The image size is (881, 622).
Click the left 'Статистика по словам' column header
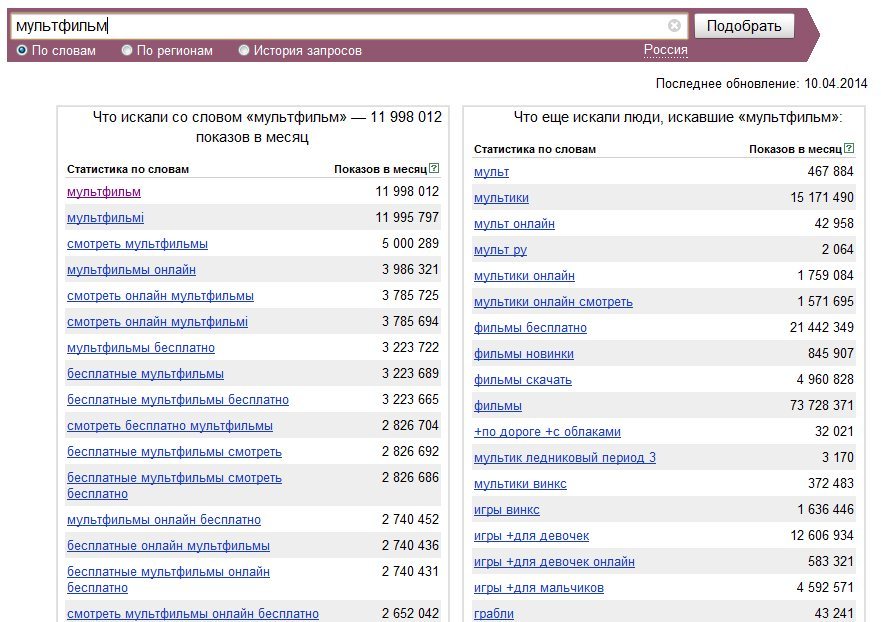[x=128, y=169]
